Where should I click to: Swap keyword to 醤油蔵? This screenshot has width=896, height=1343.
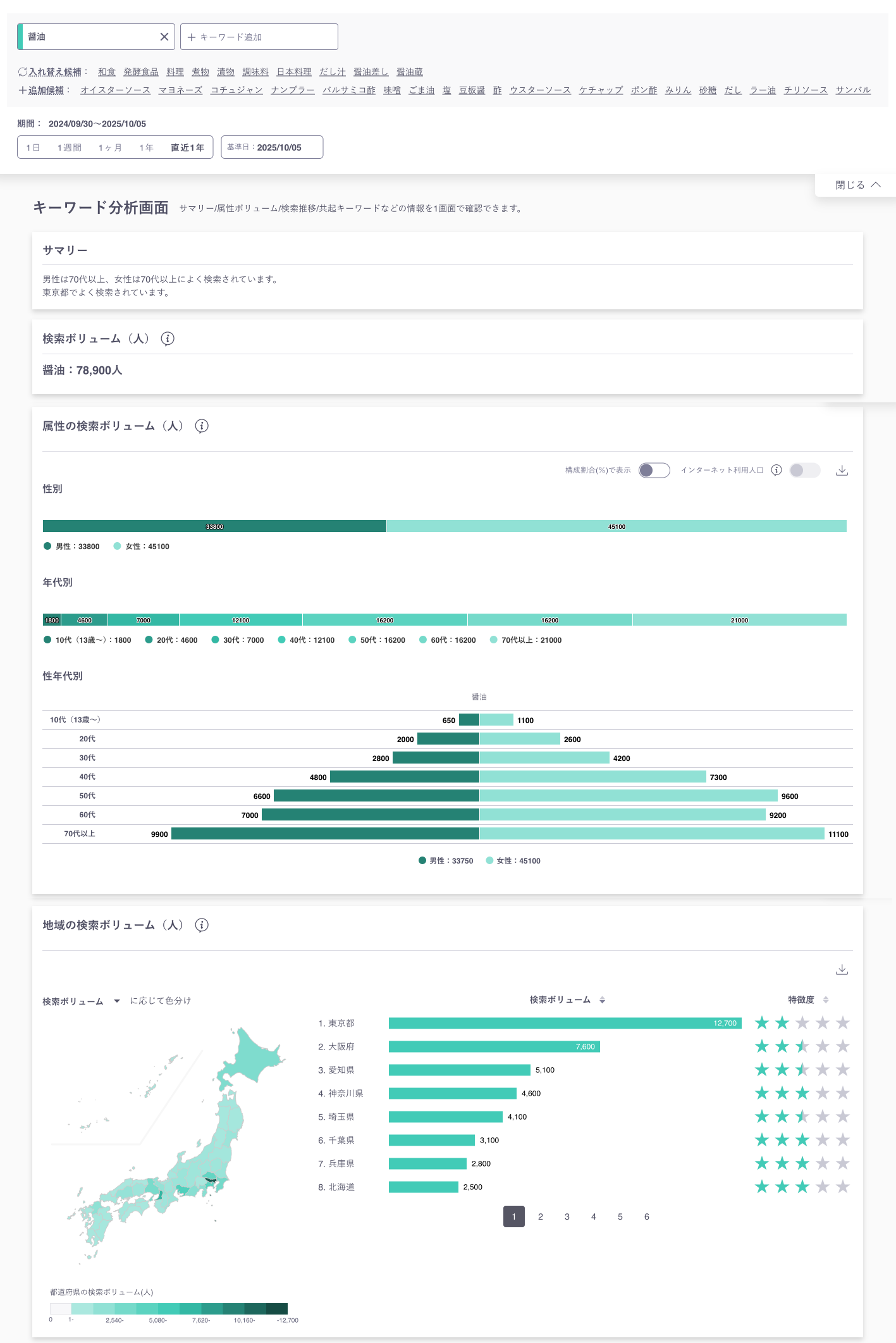point(410,72)
